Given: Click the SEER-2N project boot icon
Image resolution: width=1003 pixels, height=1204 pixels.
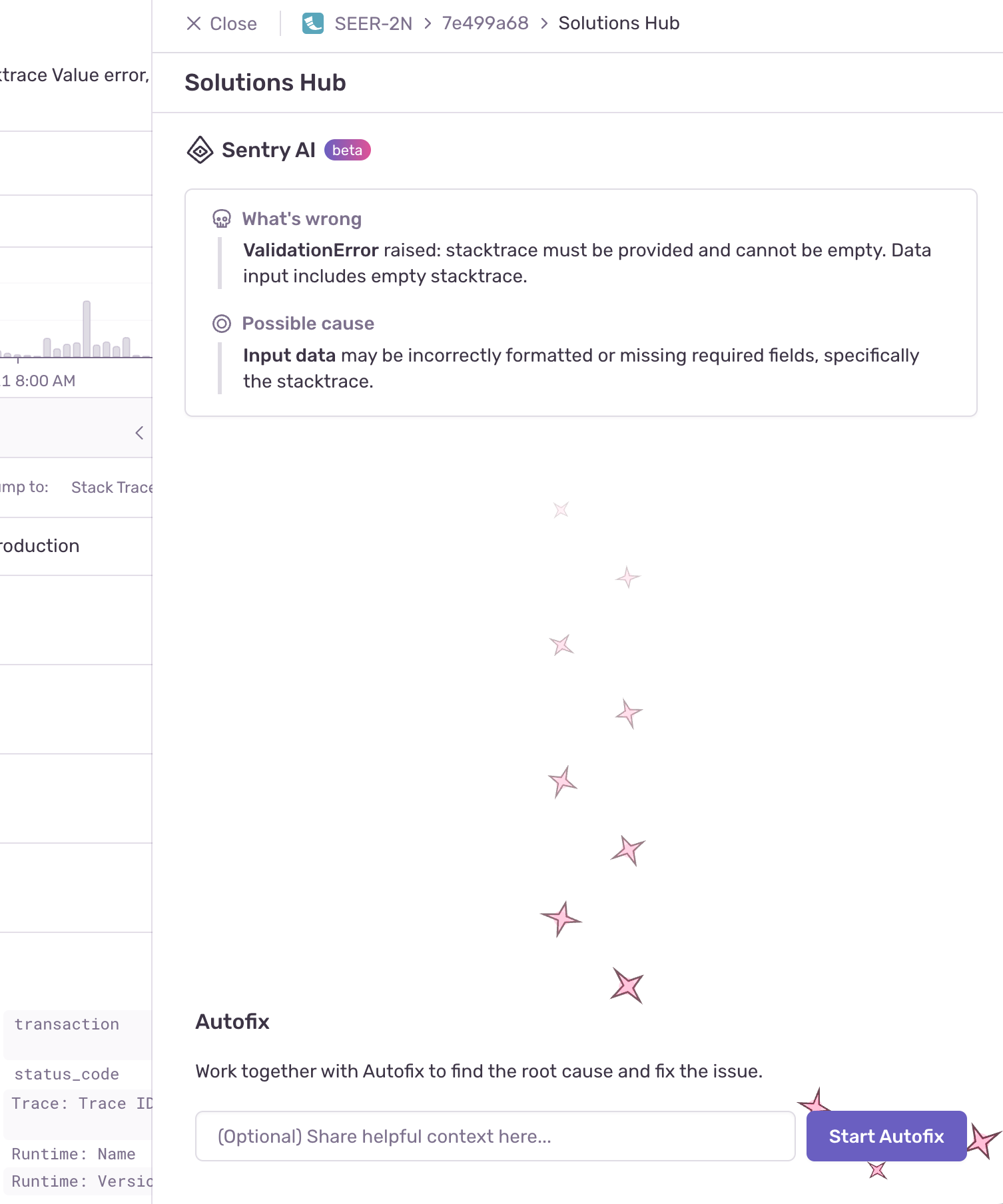Looking at the screenshot, I should (313, 23).
